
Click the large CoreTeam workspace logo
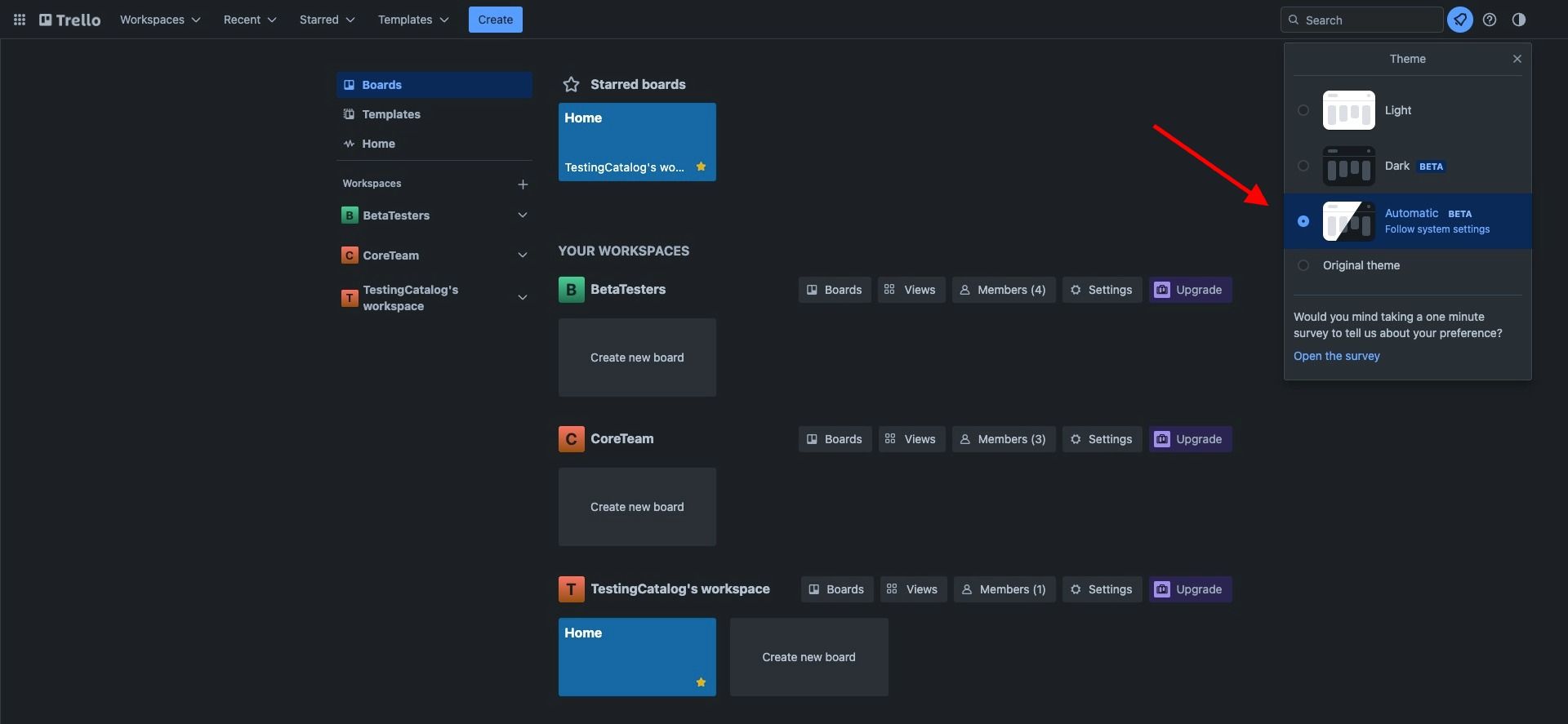pos(572,439)
